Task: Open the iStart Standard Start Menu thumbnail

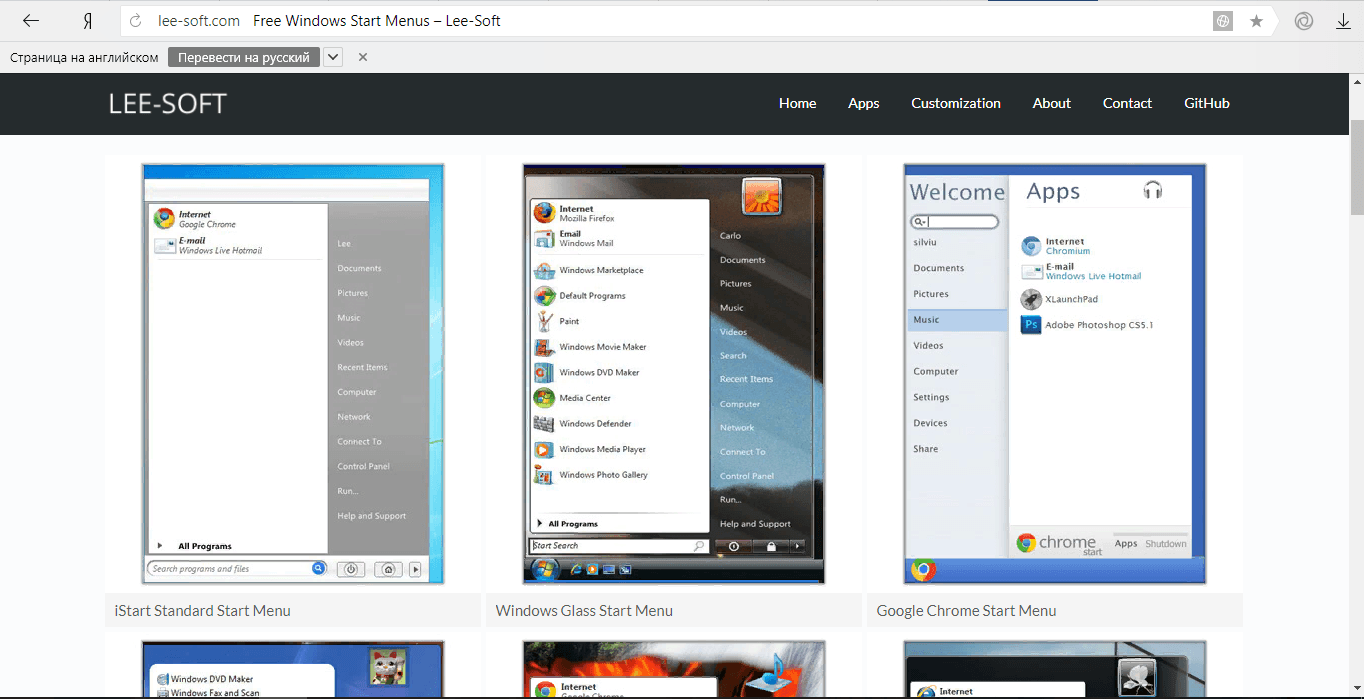Action: pyautogui.click(x=293, y=374)
